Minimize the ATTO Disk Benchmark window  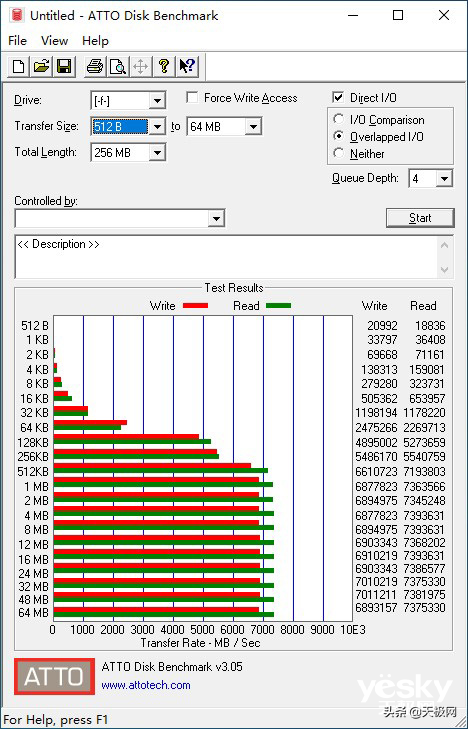[x=353, y=15]
